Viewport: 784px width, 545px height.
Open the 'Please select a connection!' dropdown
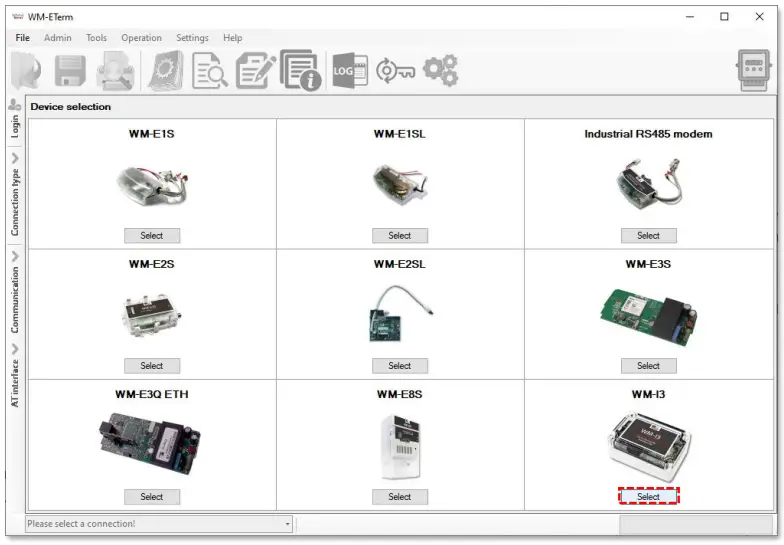click(x=159, y=524)
